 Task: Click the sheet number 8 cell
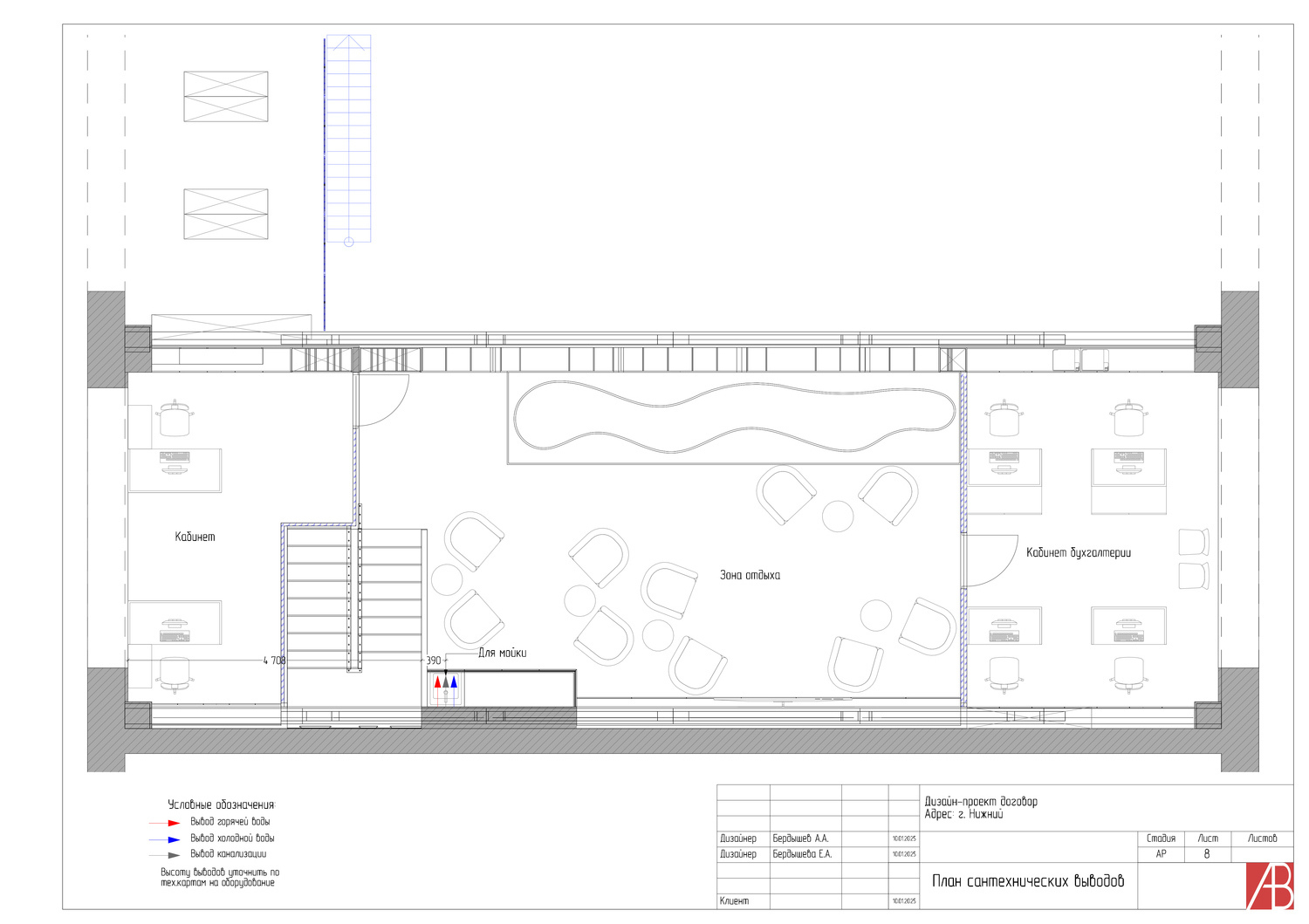[x=1207, y=854]
